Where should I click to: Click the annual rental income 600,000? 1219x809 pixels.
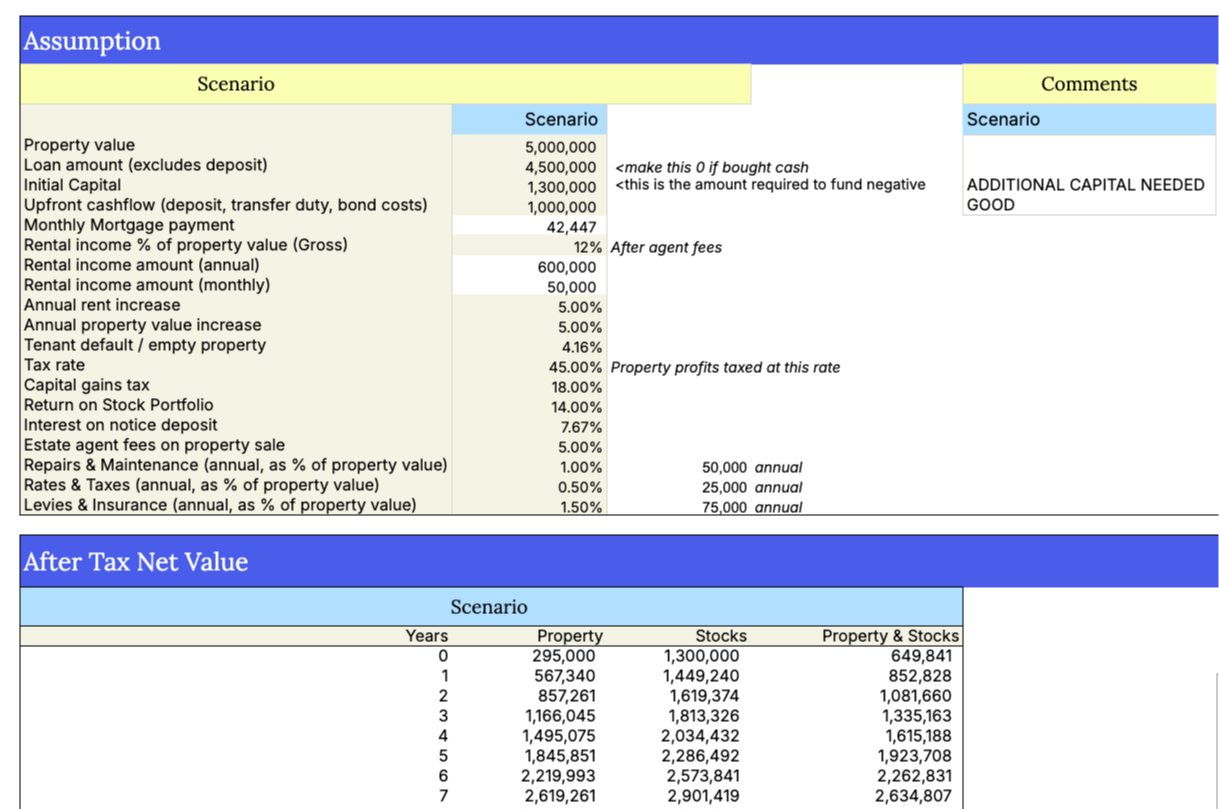(530, 267)
